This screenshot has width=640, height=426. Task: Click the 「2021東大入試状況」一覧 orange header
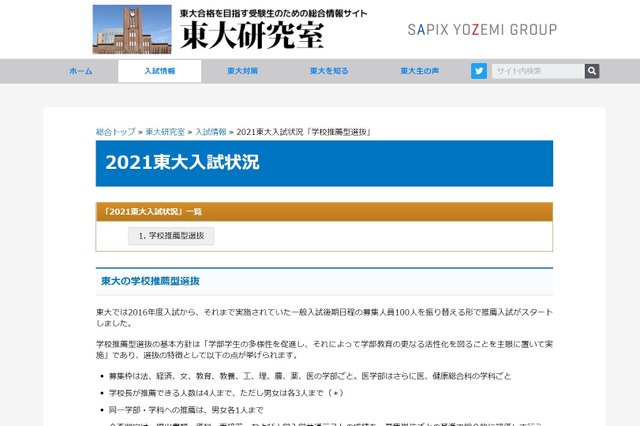tap(324, 212)
